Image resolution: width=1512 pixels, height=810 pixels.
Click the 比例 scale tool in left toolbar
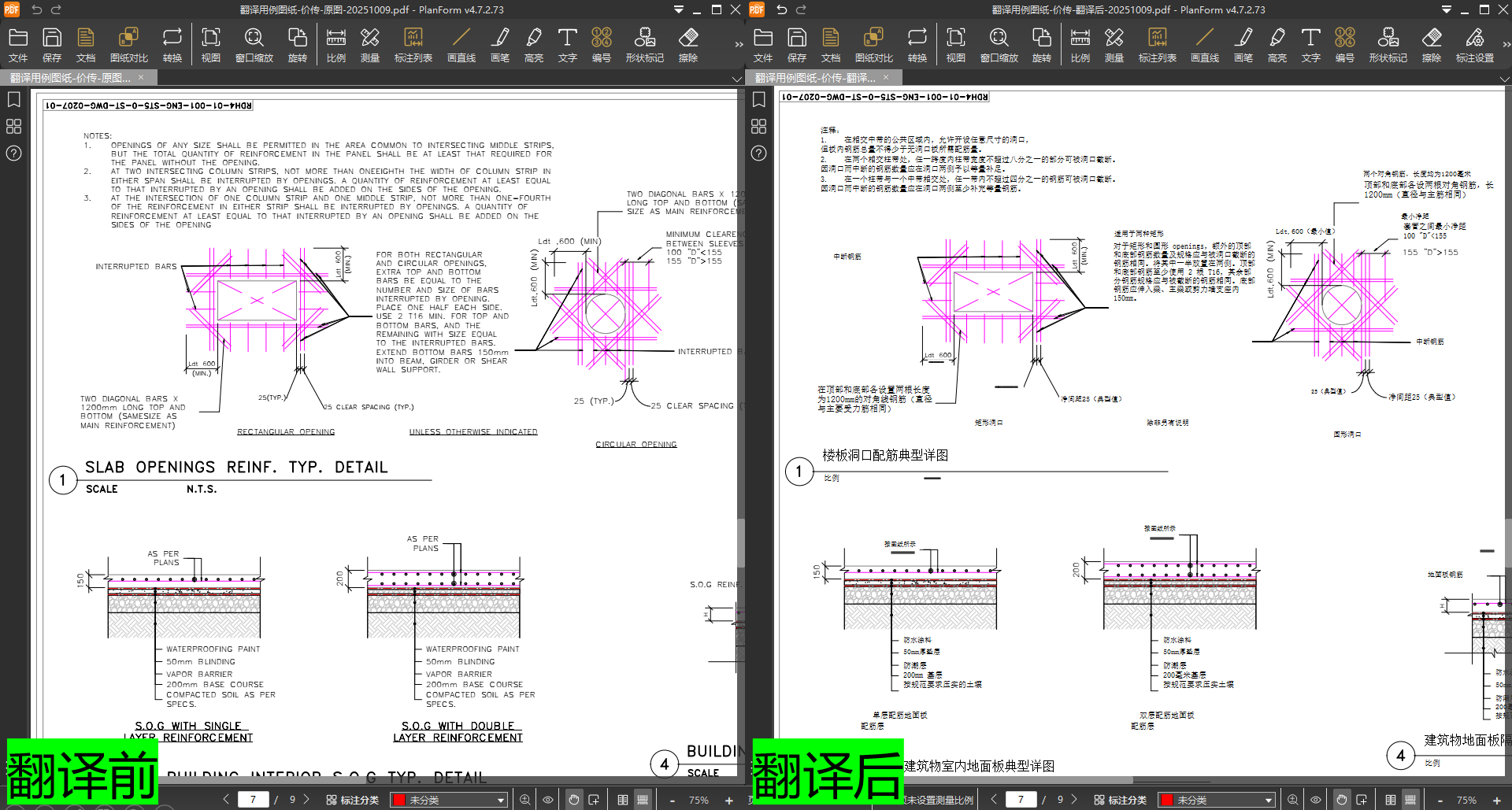coord(335,45)
